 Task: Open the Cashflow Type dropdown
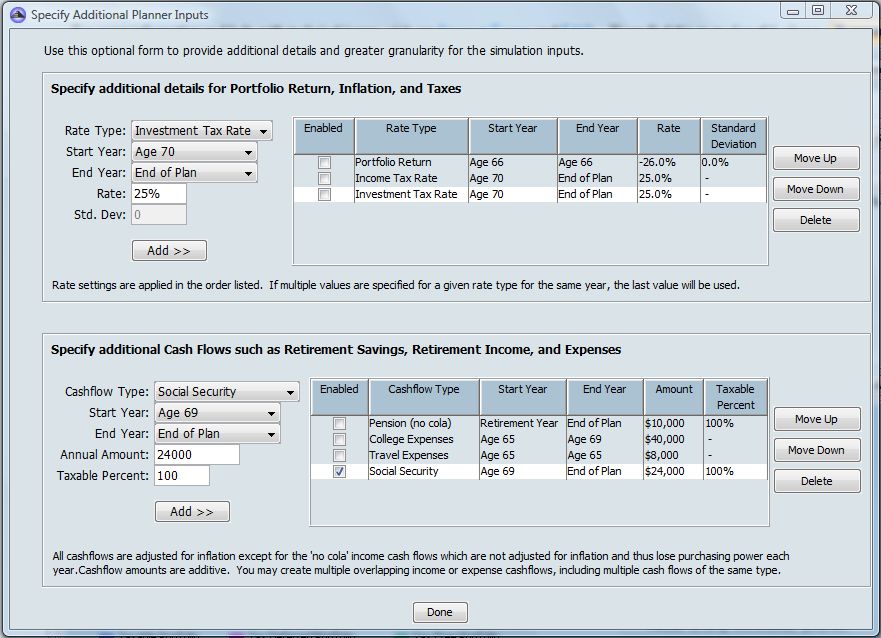click(x=226, y=392)
